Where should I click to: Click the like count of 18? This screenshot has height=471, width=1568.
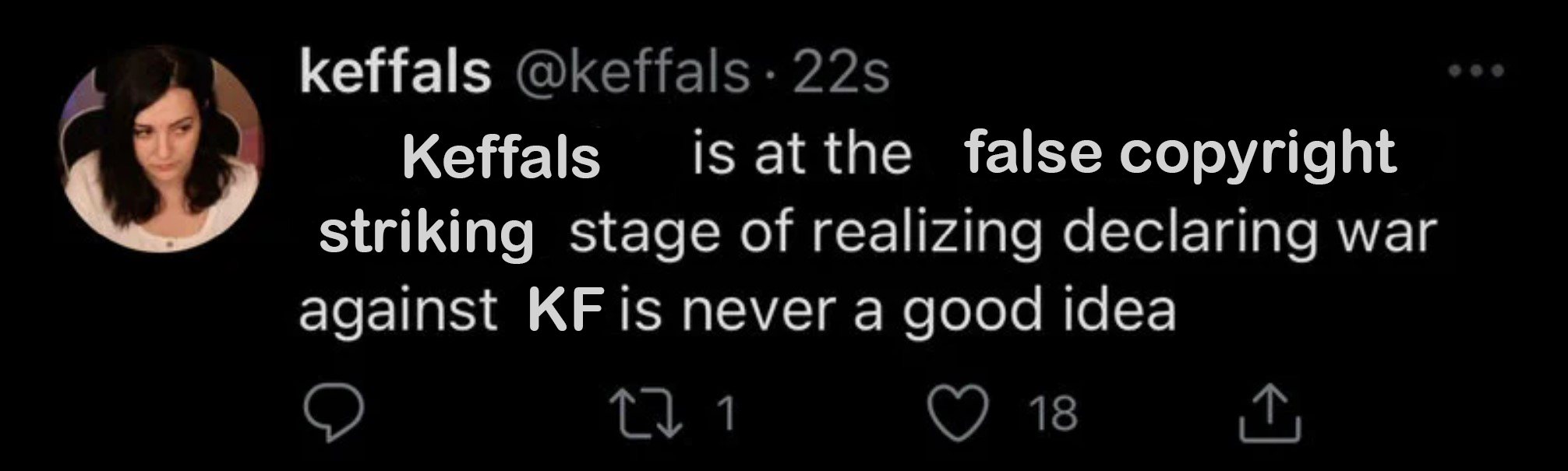click(1054, 414)
